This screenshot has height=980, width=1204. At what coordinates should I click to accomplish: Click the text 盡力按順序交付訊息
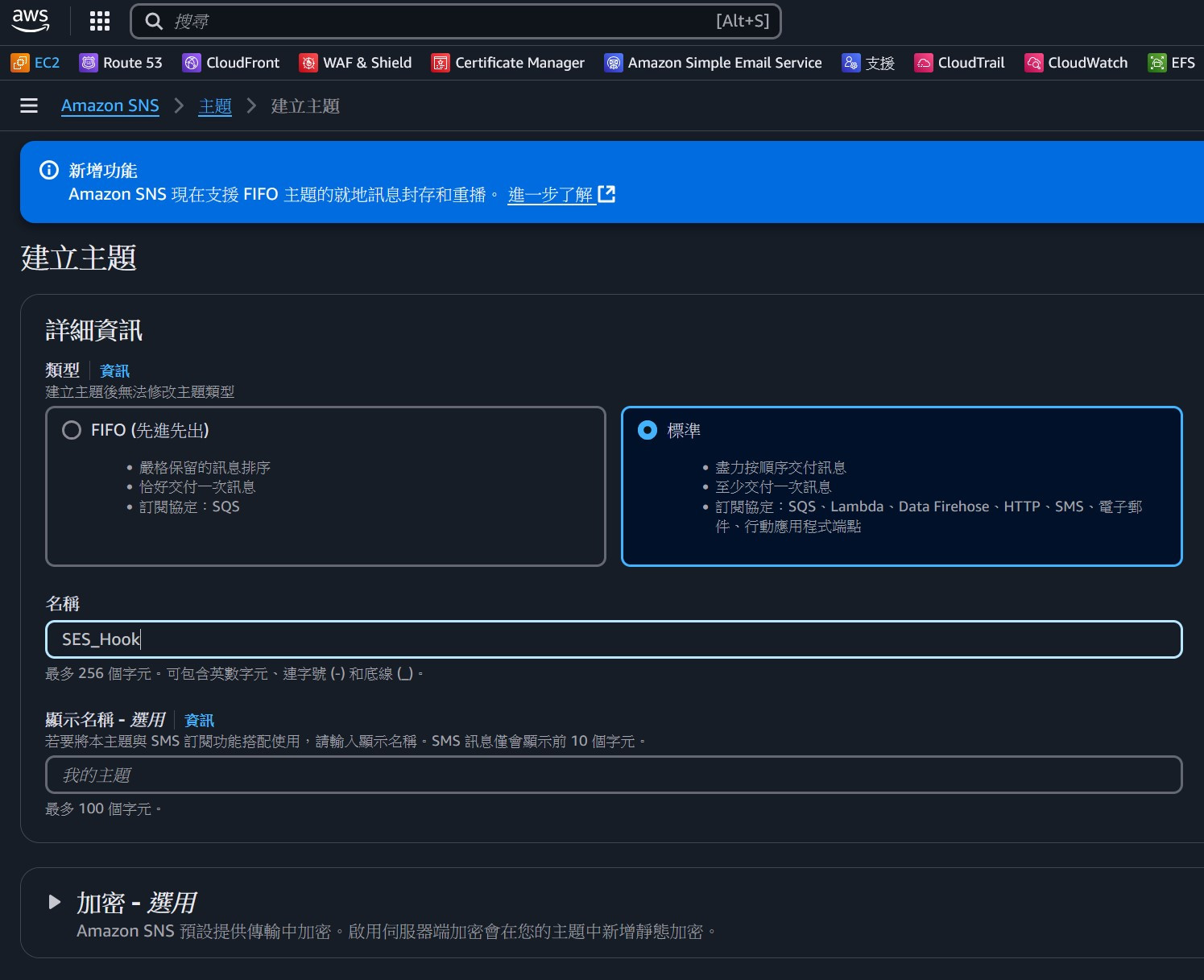coord(780,468)
